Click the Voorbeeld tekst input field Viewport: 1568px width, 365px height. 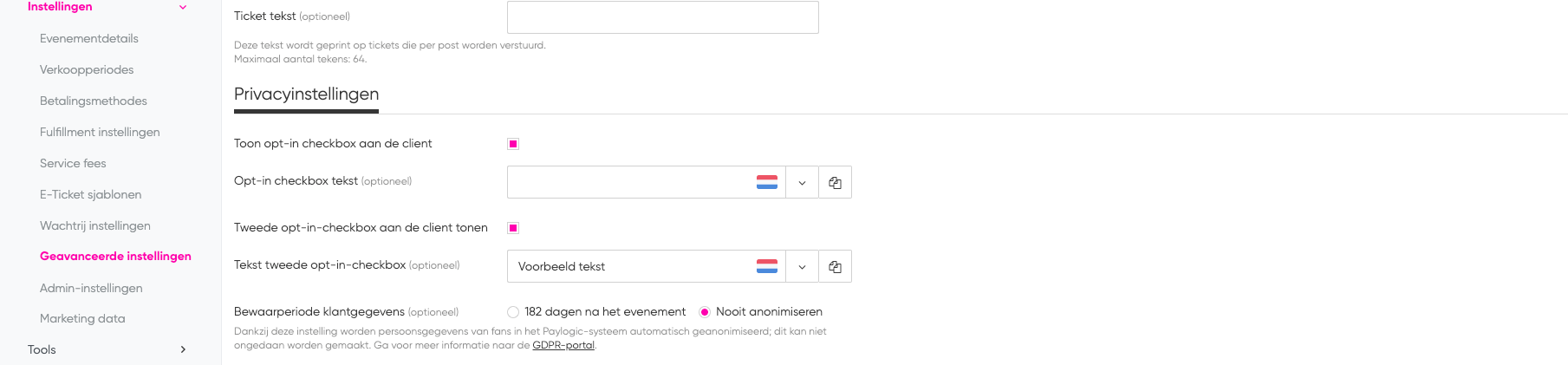click(632, 266)
